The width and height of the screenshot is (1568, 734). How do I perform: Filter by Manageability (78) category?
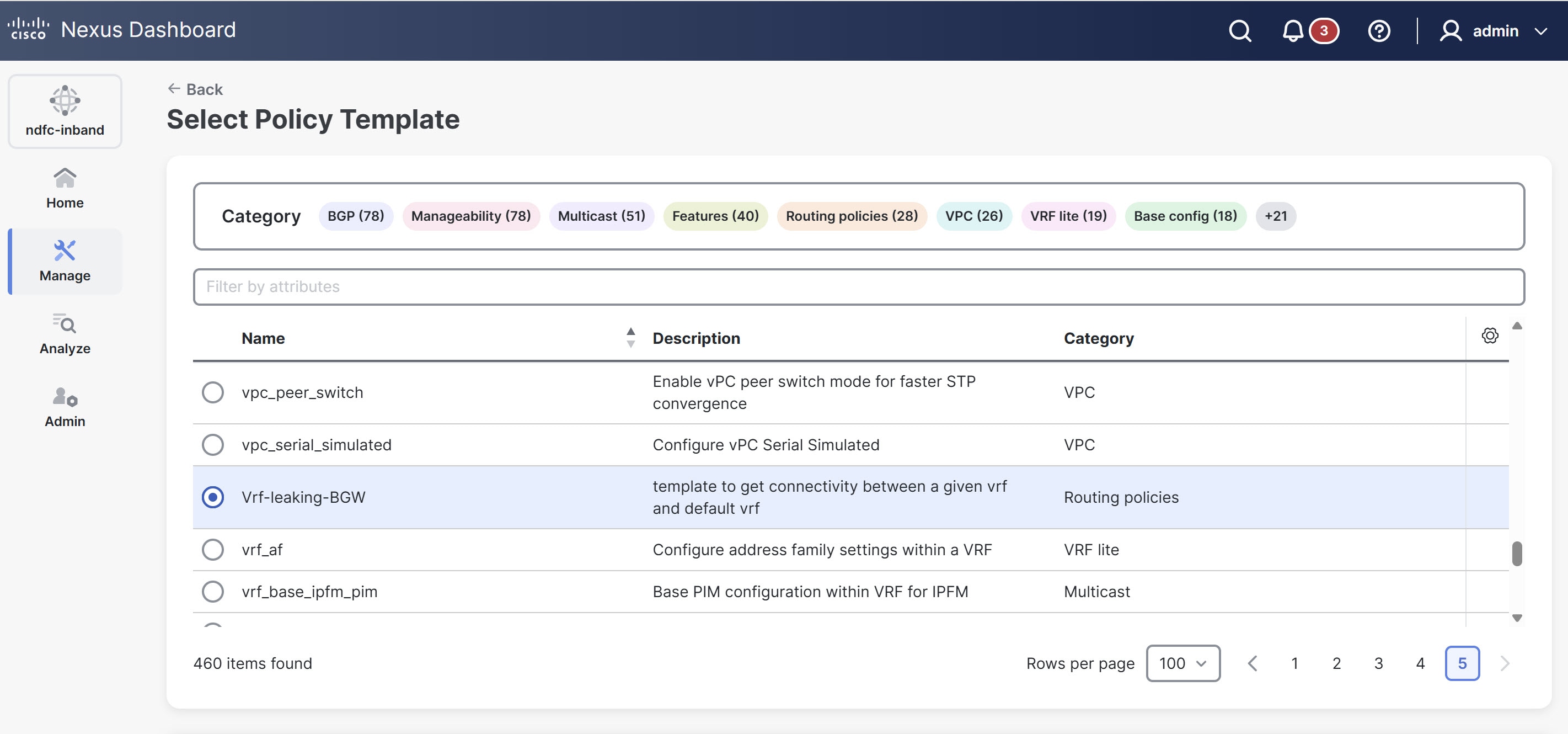(470, 216)
